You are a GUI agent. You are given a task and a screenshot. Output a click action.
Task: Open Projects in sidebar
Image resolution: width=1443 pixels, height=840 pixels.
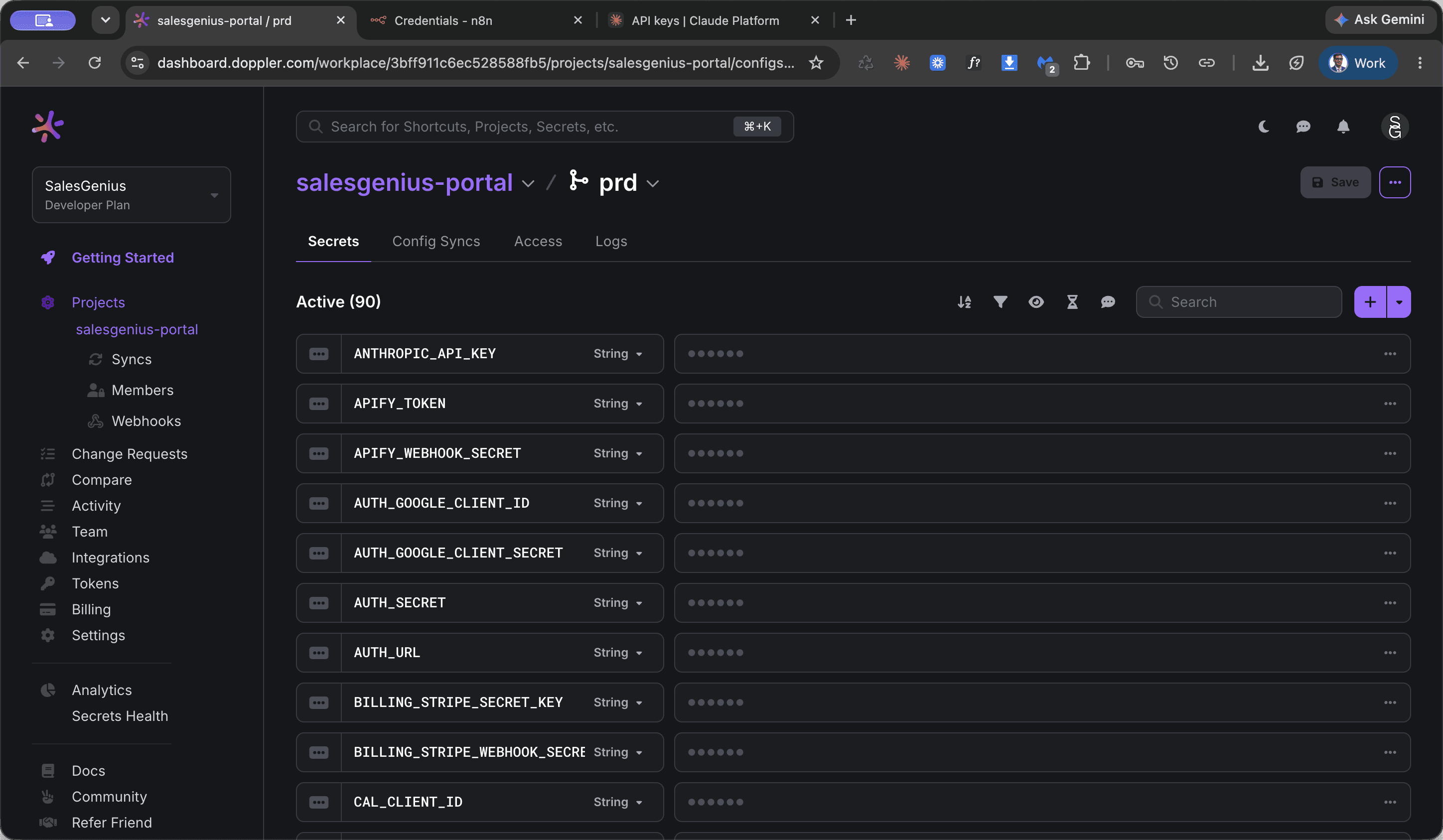tap(98, 302)
